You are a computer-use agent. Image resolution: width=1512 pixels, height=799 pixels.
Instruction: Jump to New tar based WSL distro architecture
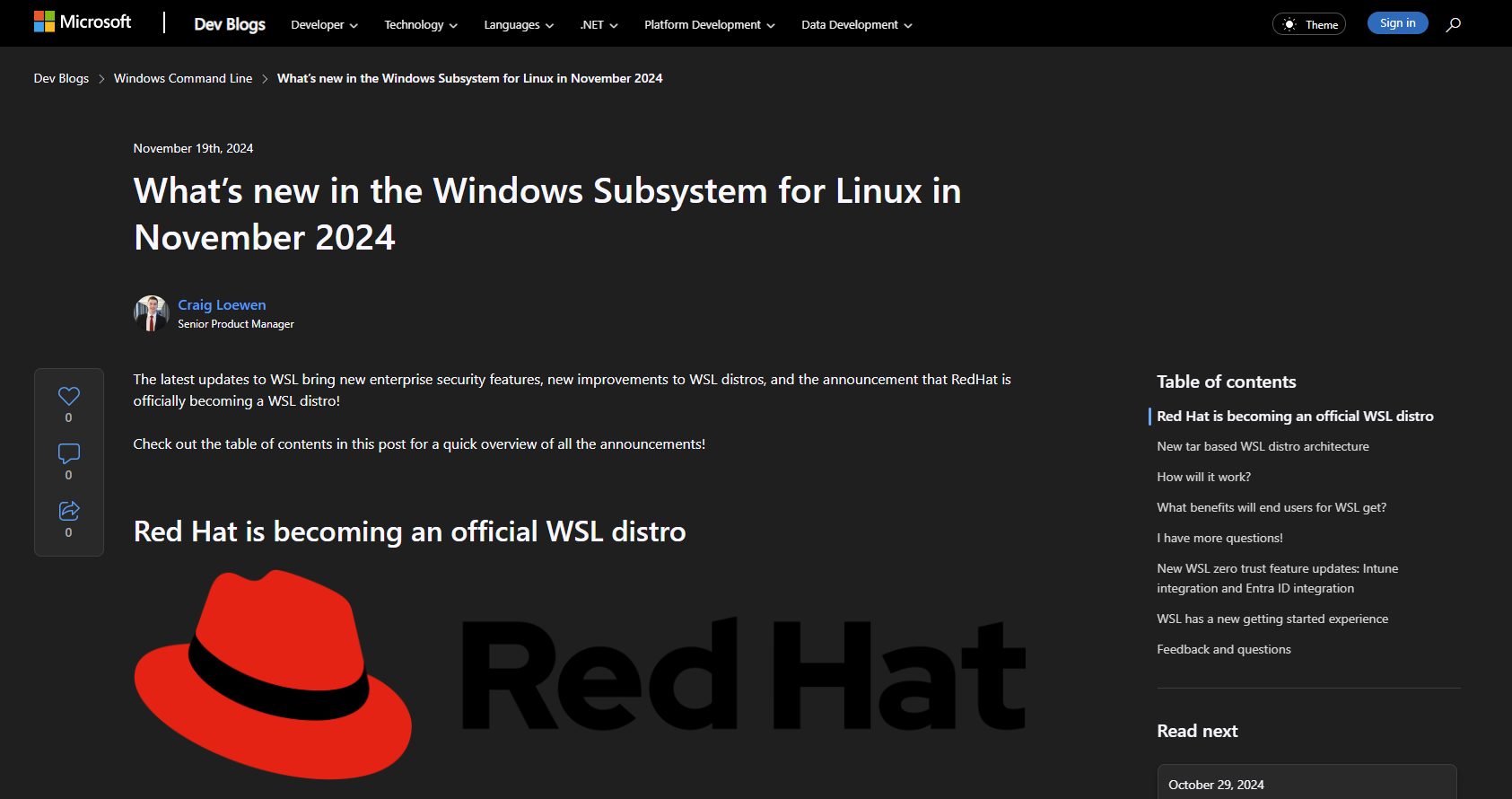point(1263,447)
